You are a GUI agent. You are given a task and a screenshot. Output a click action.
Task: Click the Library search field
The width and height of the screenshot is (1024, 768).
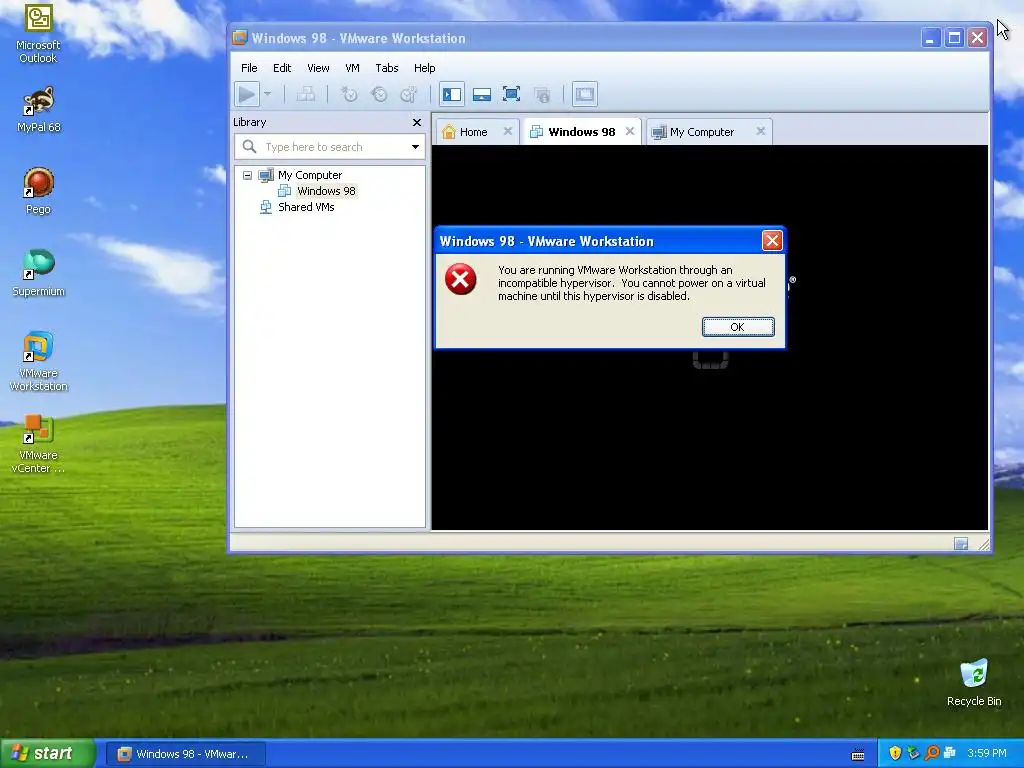coord(330,147)
